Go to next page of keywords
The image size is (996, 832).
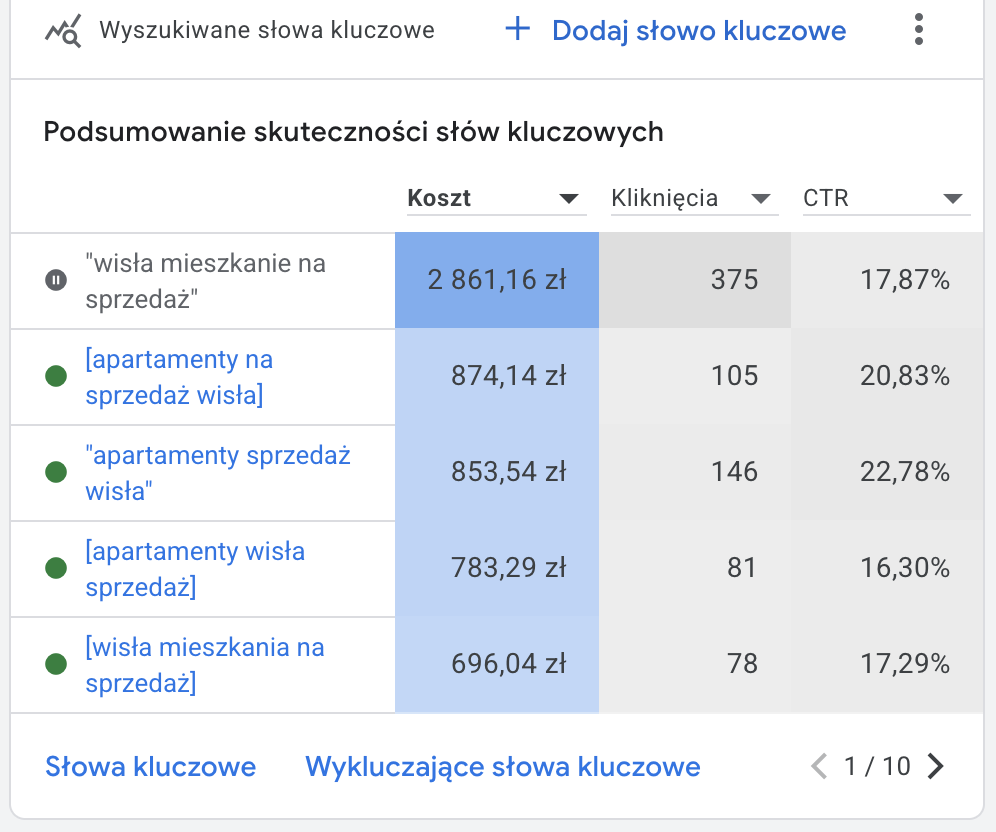coord(936,767)
